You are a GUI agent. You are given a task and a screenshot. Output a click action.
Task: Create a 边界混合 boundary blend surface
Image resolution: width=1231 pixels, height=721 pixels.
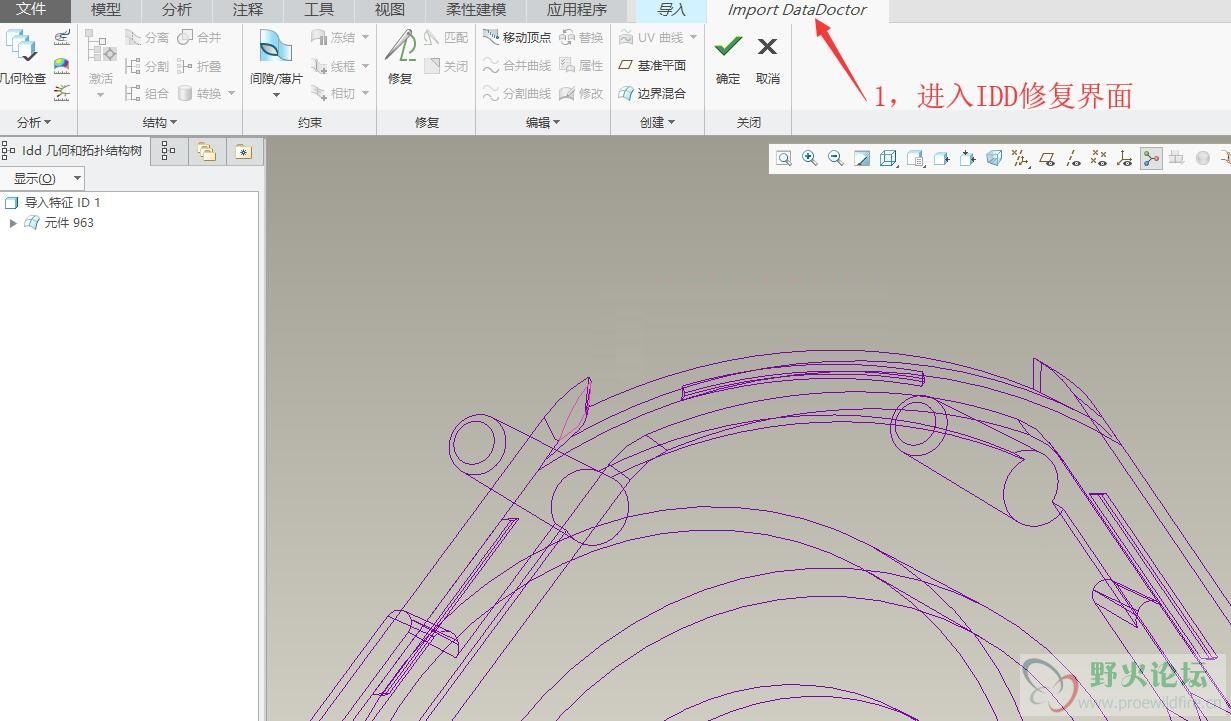coord(652,93)
